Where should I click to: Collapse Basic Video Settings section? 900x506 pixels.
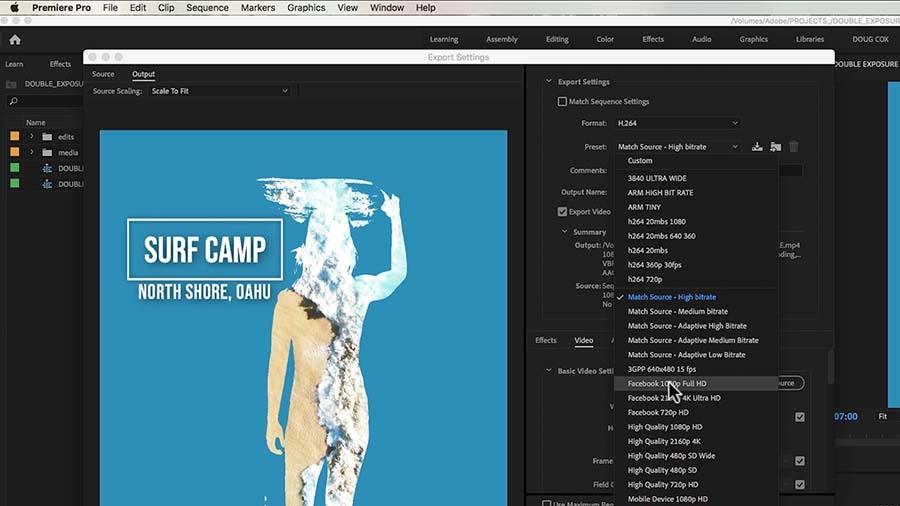[549, 371]
